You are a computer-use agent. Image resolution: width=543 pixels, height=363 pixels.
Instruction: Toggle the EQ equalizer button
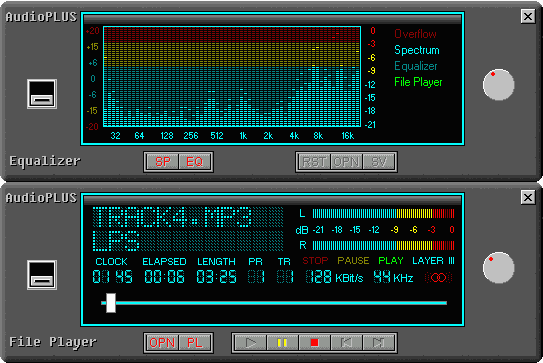coord(194,162)
